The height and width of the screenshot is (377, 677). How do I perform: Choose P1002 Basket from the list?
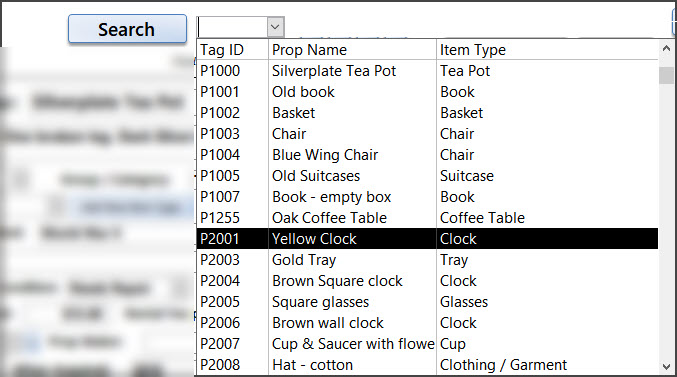click(427, 113)
